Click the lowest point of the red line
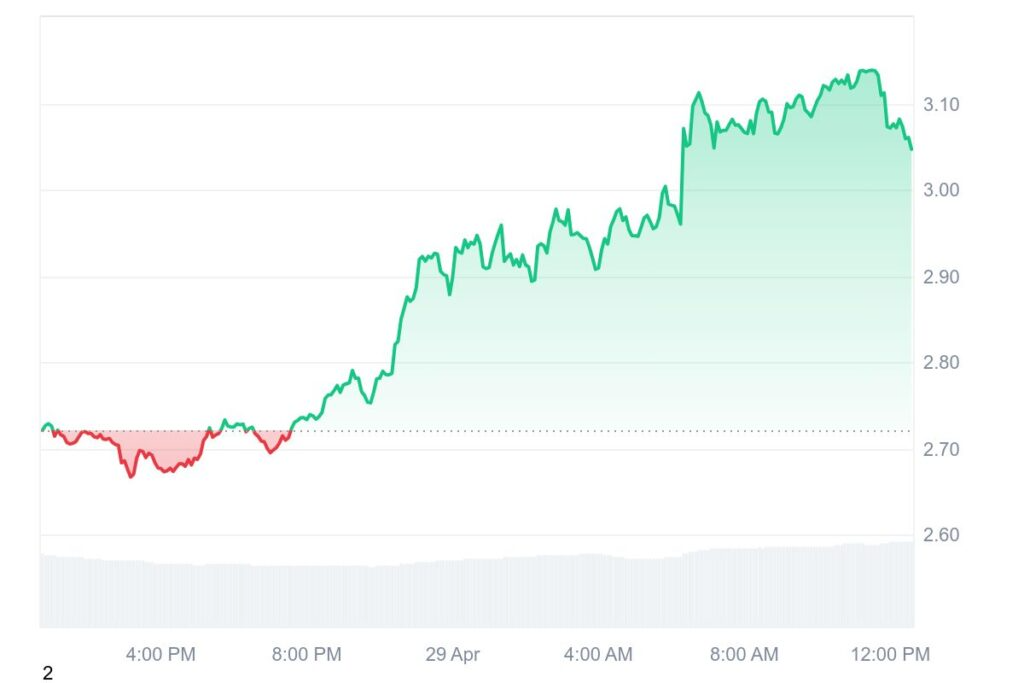This screenshot has height=683, width=1024. tap(131, 476)
